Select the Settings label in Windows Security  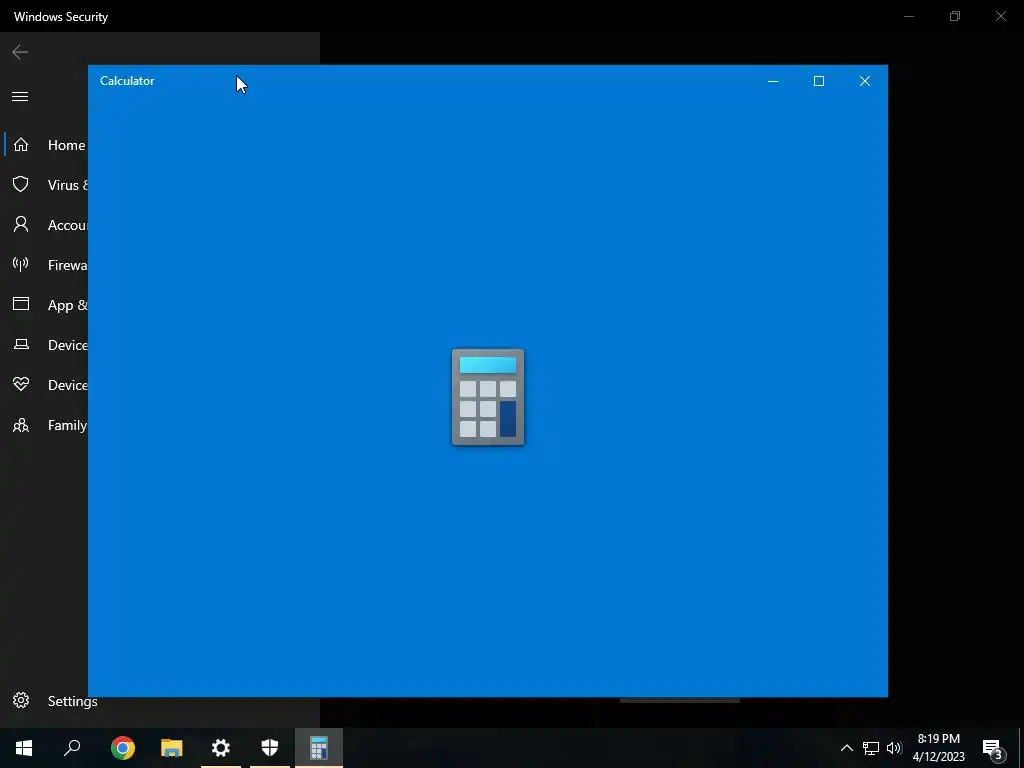[x=72, y=701]
